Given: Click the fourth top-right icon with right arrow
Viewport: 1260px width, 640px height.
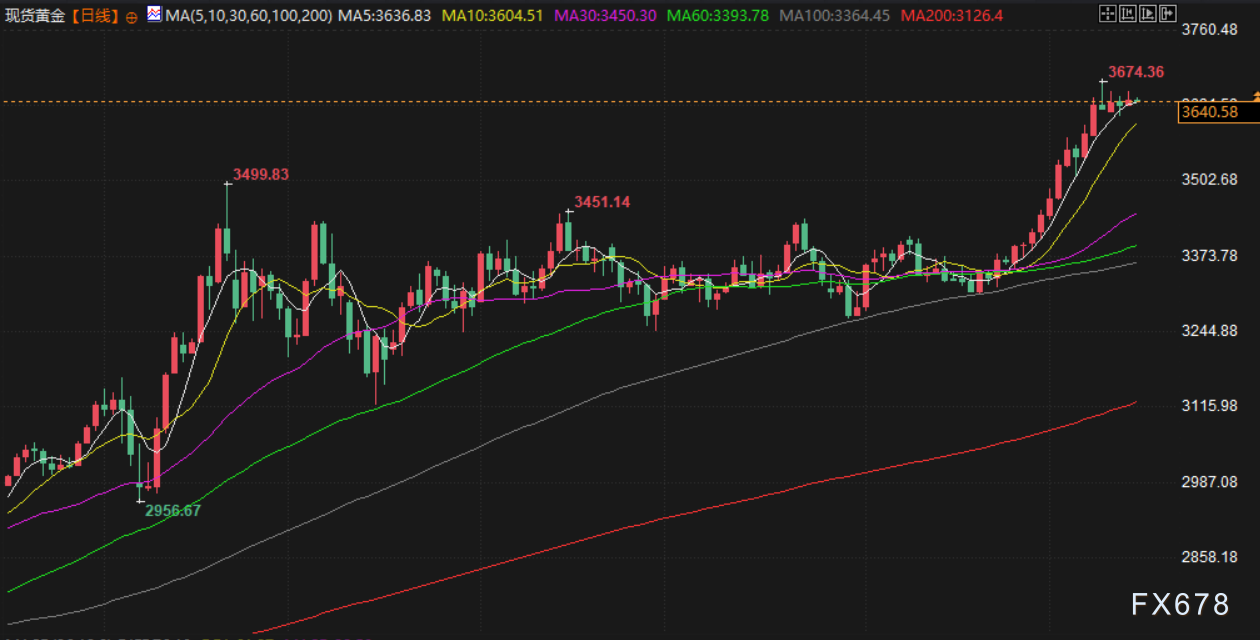Looking at the screenshot, I should [x=1167, y=14].
